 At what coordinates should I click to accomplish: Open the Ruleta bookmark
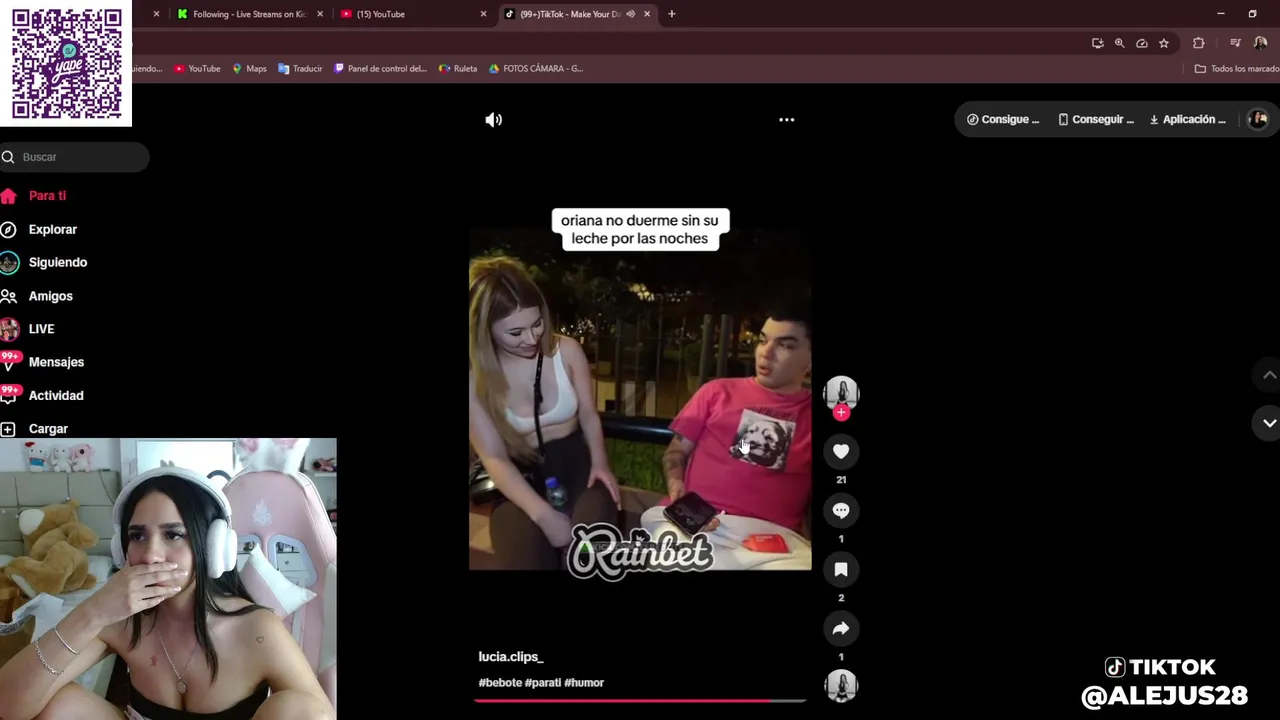tap(458, 69)
